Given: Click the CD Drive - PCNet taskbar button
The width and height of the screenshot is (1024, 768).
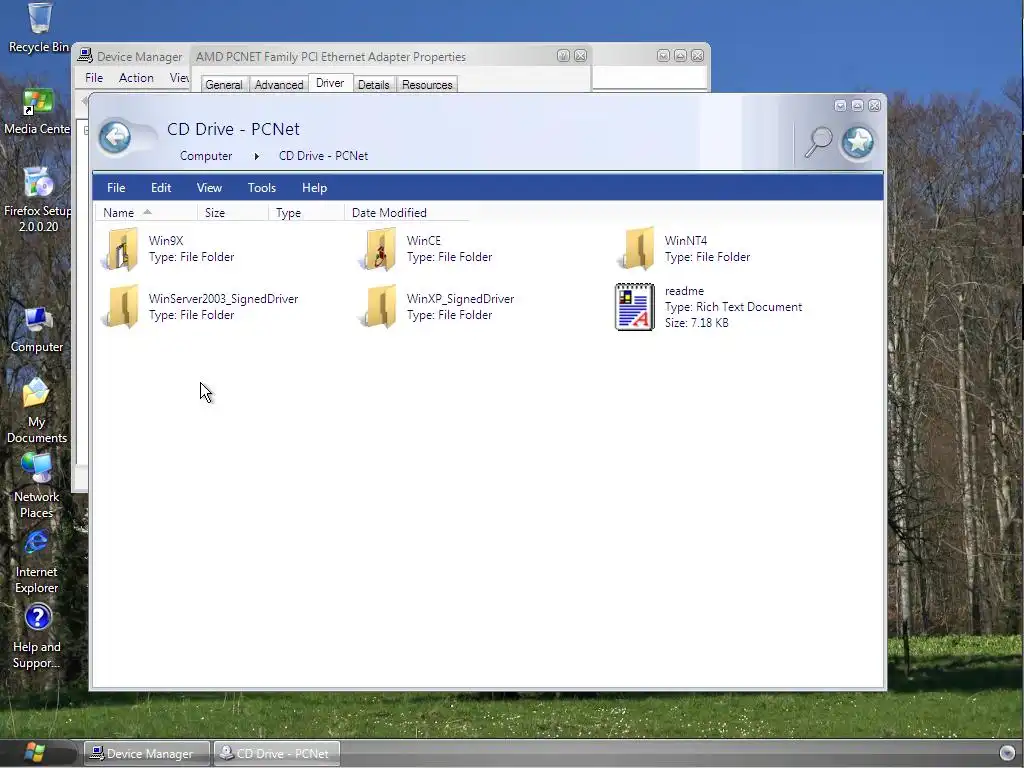Looking at the screenshot, I should [x=277, y=754].
